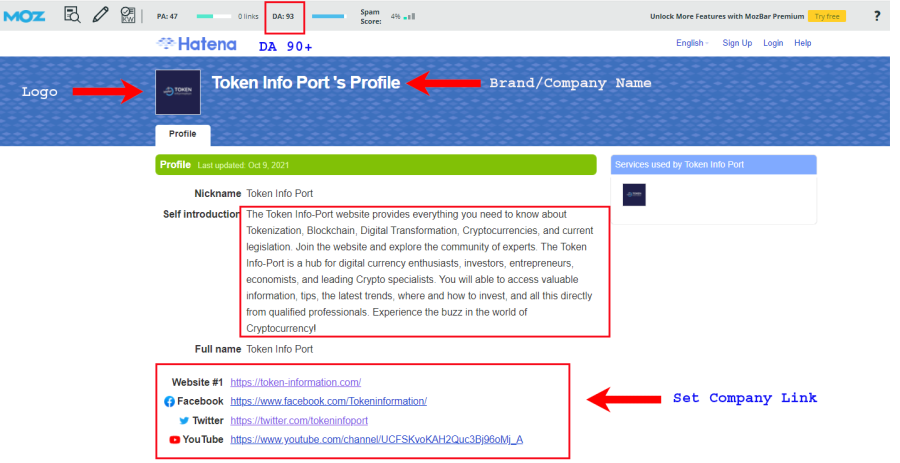The image size is (900, 463).
Task: Open the Help link
Action: (x=802, y=43)
